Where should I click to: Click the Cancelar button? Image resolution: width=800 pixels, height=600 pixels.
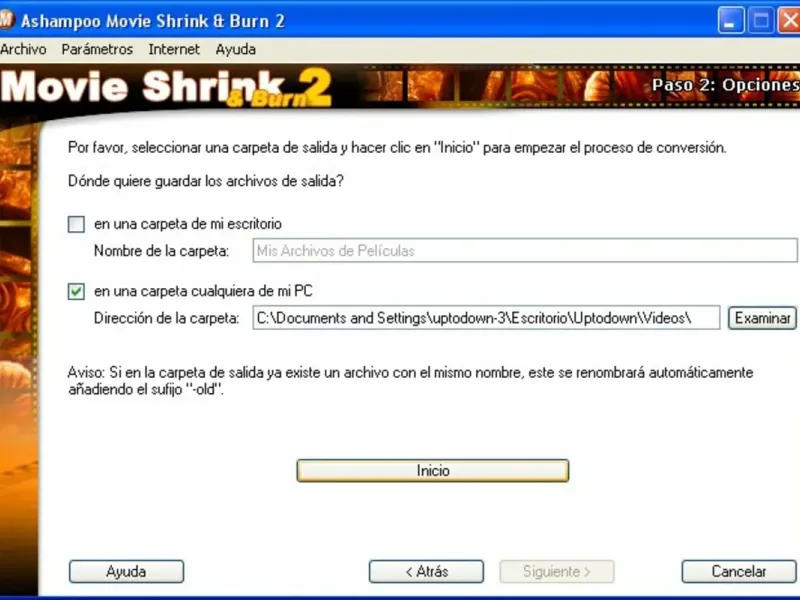click(x=739, y=571)
